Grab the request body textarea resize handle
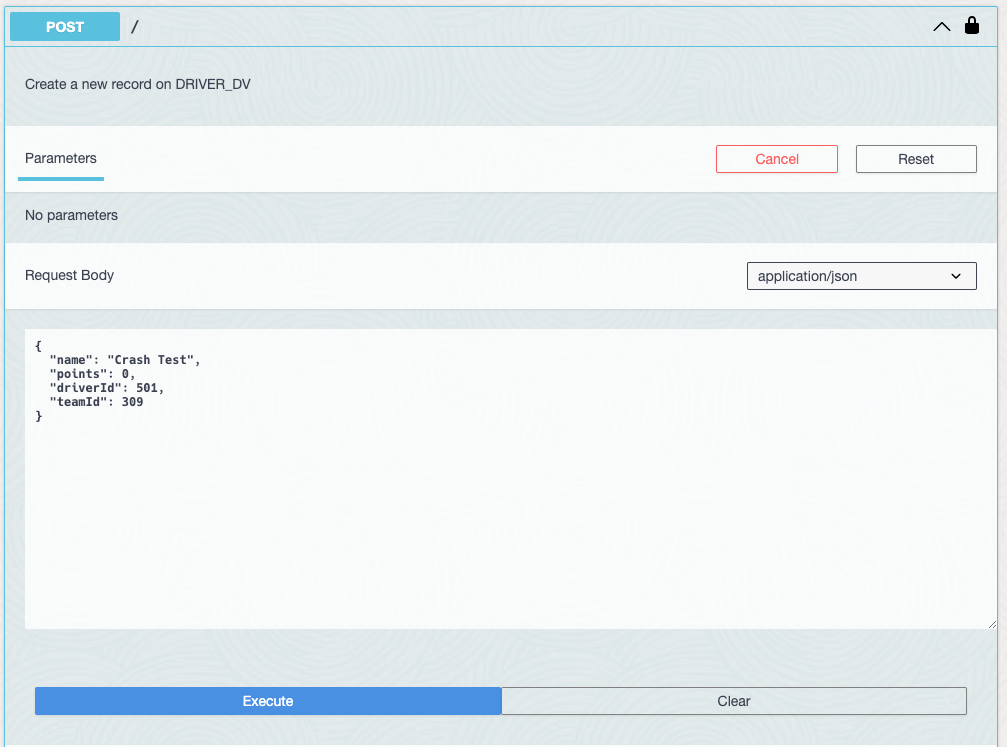 pos(991,623)
